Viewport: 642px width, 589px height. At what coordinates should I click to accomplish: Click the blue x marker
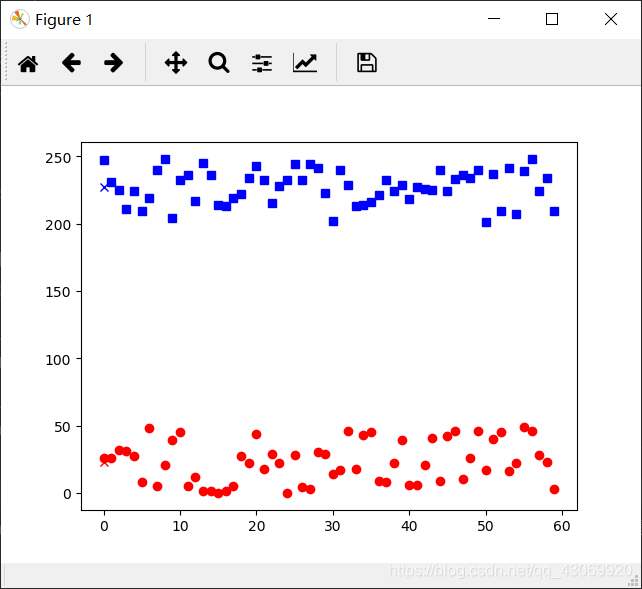pos(104,187)
